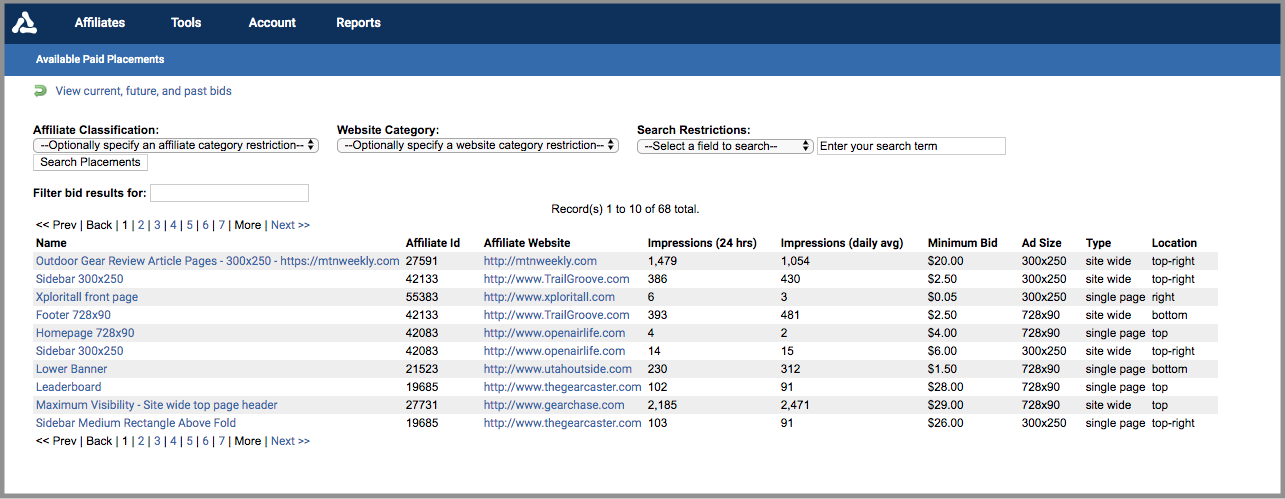Image resolution: width=1285 pixels, height=499 pixels.
Task: Open the Leaderboard placement link
Action: pyautogui.click(x=68, y=387)
